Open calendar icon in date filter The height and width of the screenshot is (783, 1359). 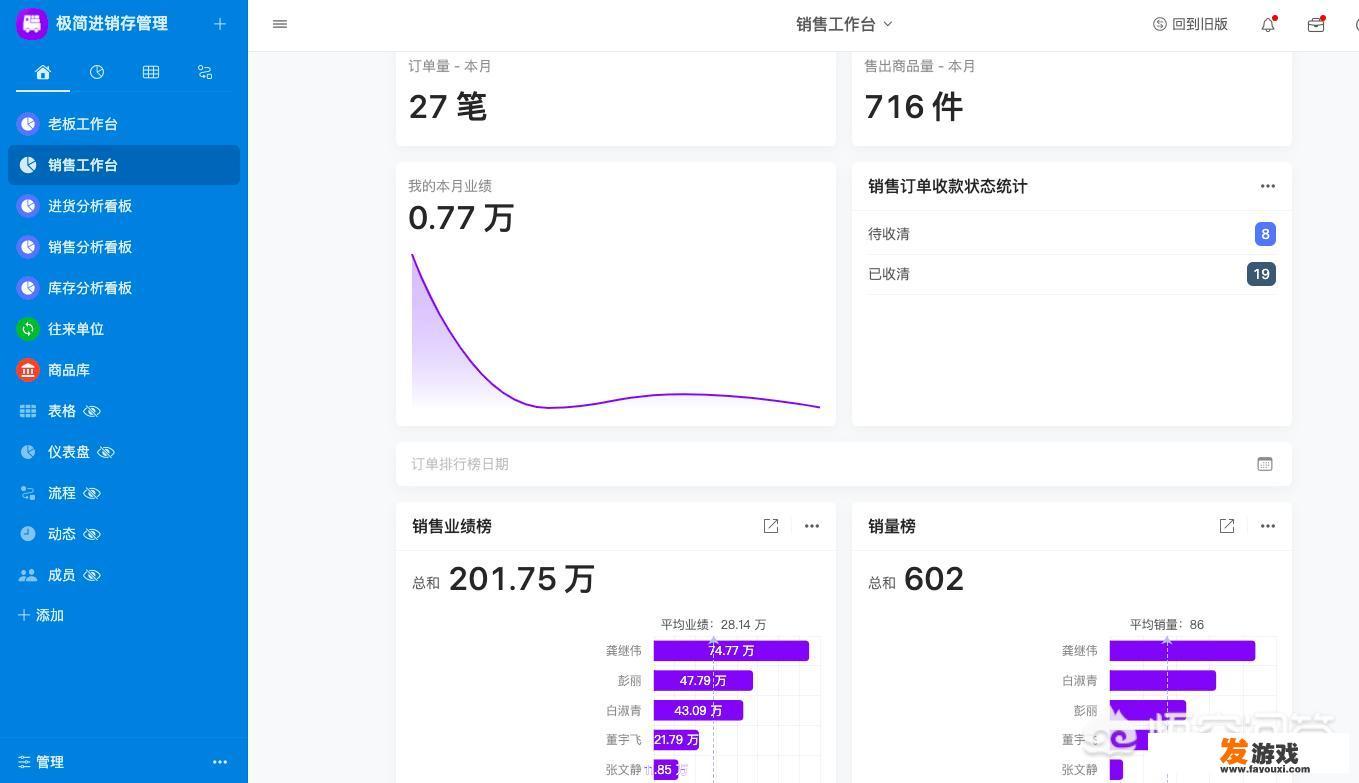pyautogui.click(x=1265, y=464)
